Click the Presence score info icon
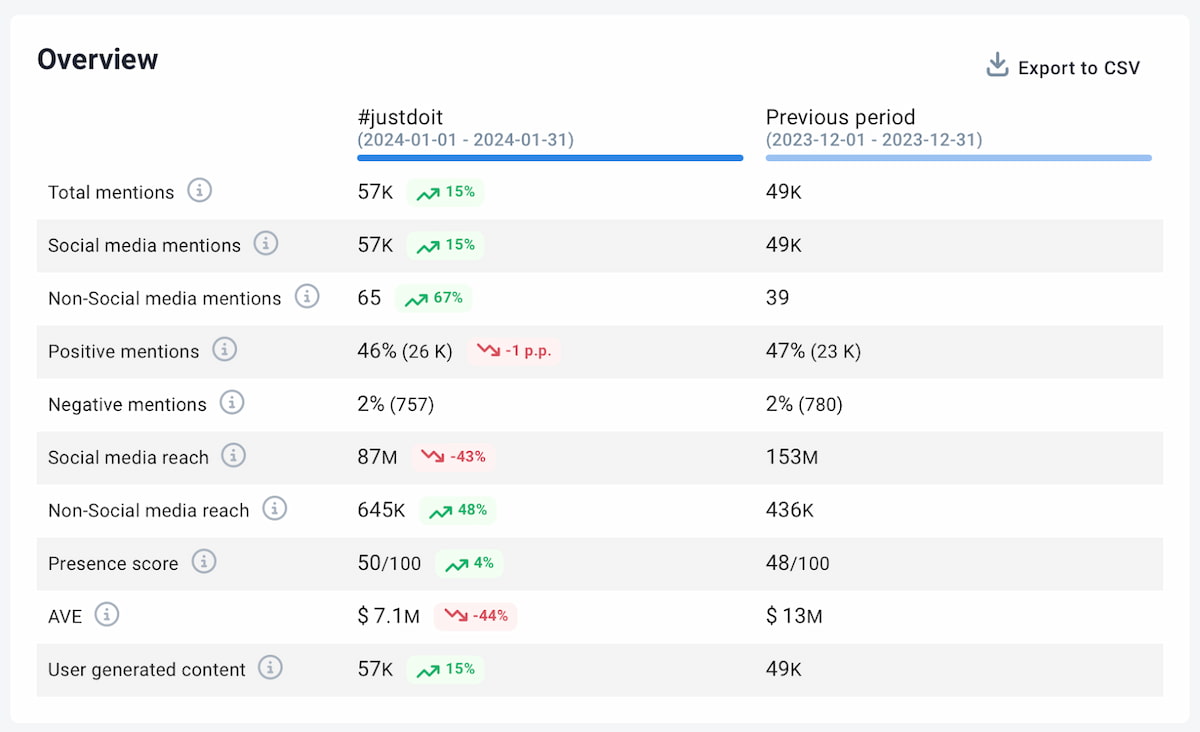 (204, 562)
